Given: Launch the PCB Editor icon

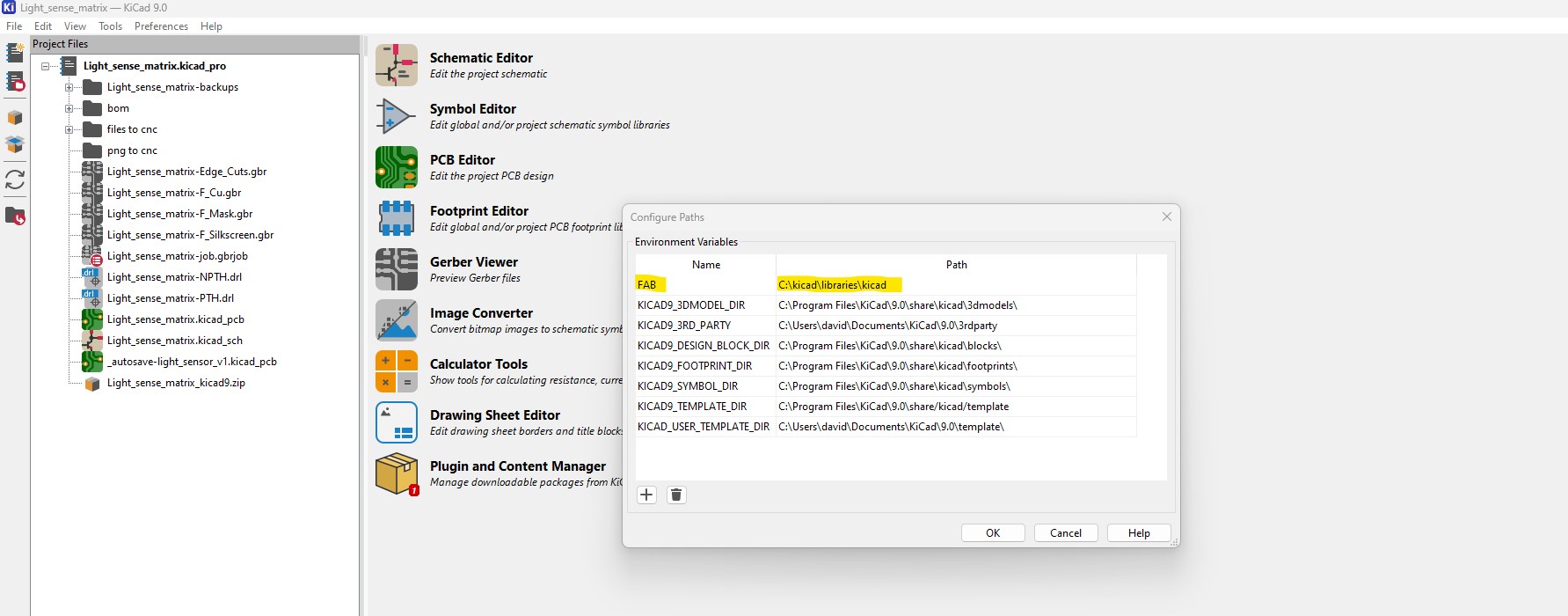Looking at the screenshot, I should pos(397,167).
